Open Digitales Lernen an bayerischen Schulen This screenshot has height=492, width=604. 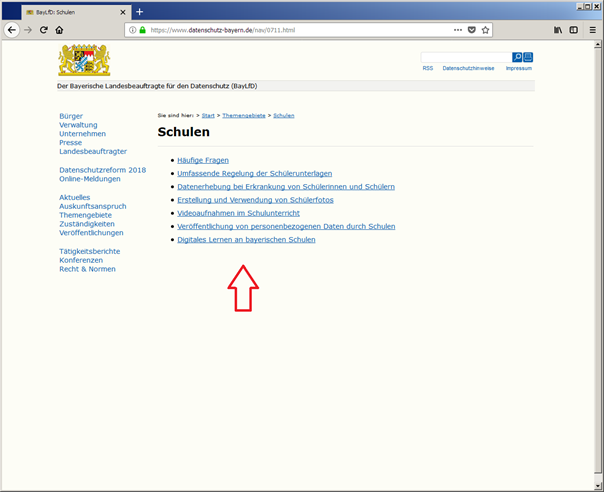246,240
